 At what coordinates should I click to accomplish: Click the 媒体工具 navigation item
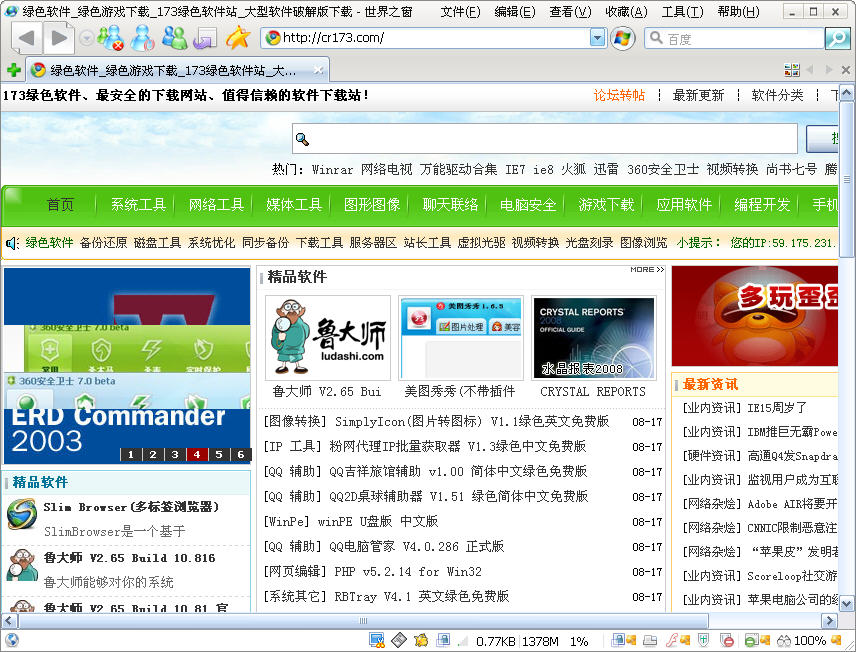(x=294, y=205)
